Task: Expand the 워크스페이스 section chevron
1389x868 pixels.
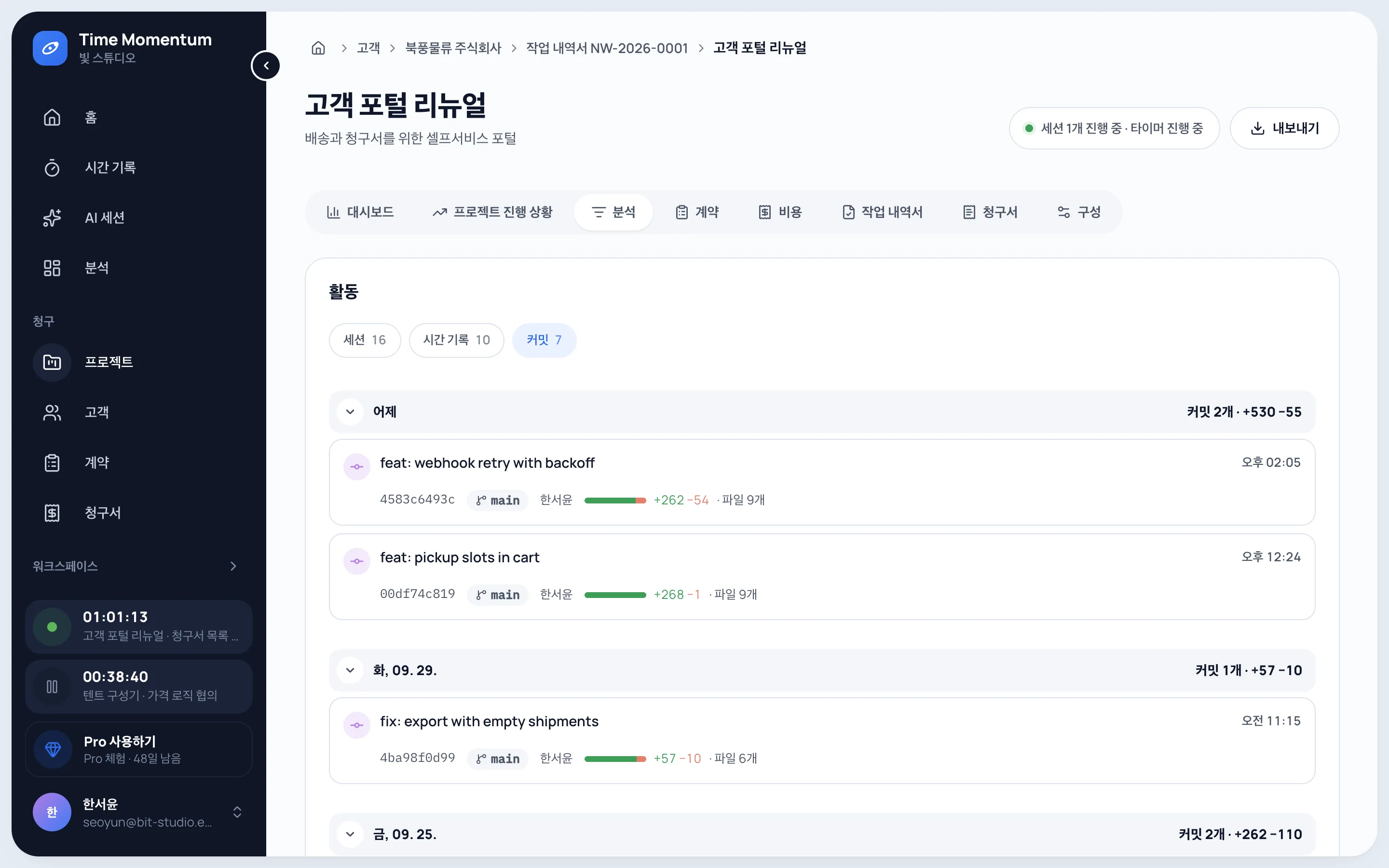Action: (x=233, y=566)
